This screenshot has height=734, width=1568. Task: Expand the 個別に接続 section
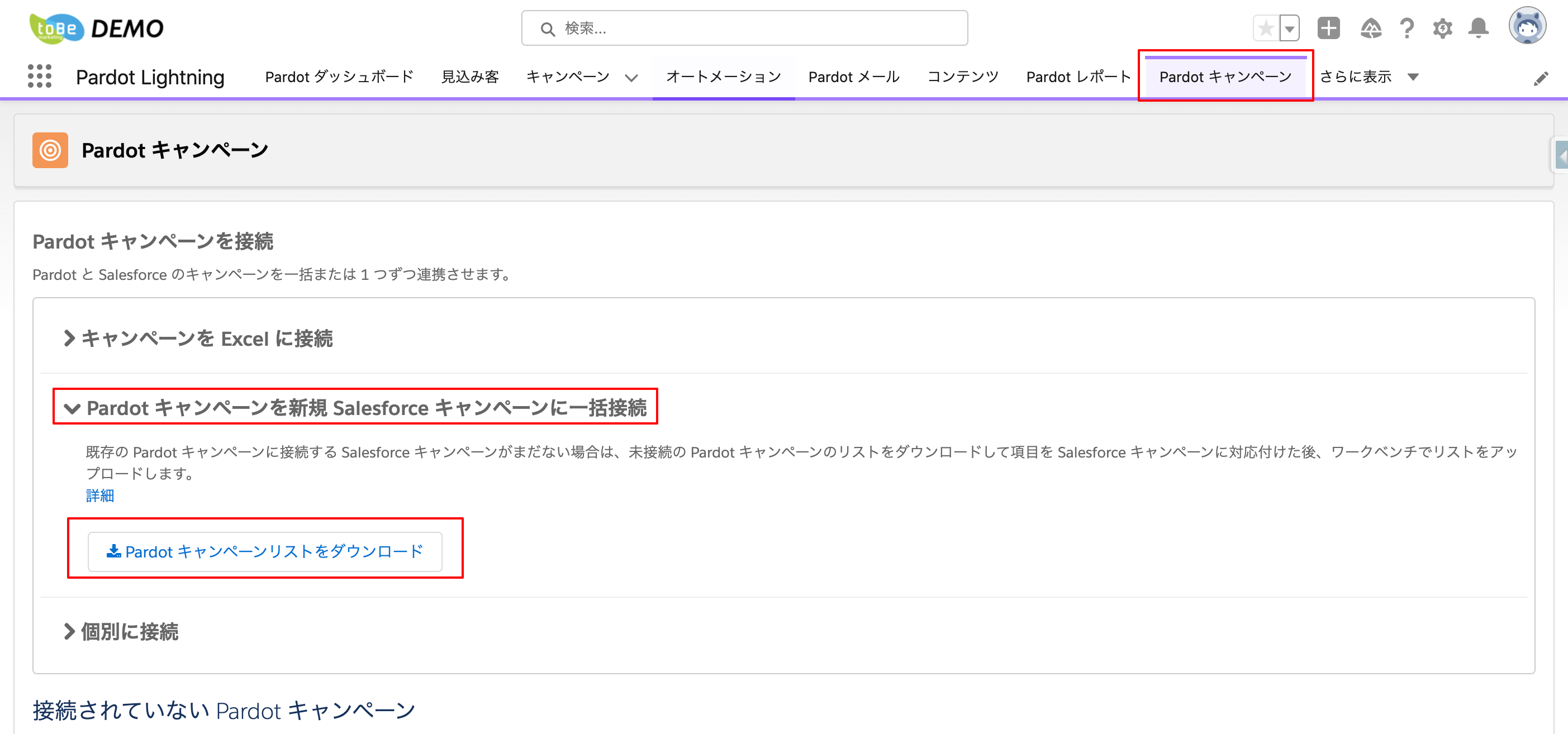click(121, 632)
